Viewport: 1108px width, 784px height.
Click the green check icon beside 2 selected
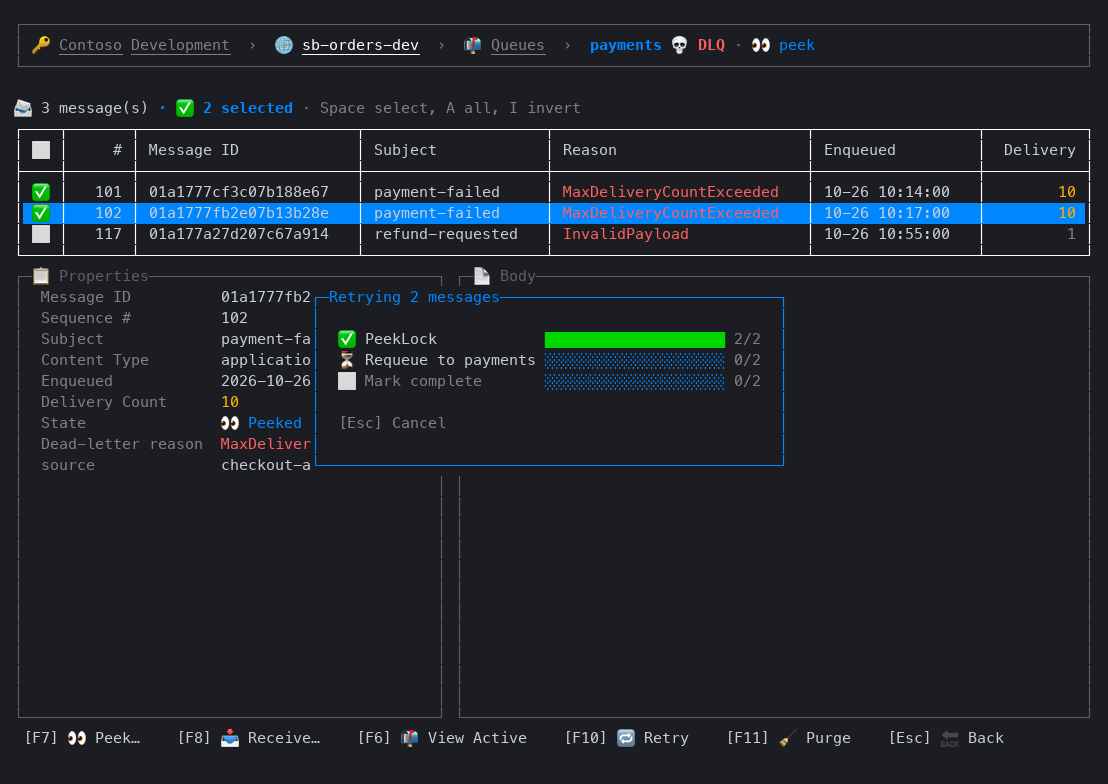point(185,108)
